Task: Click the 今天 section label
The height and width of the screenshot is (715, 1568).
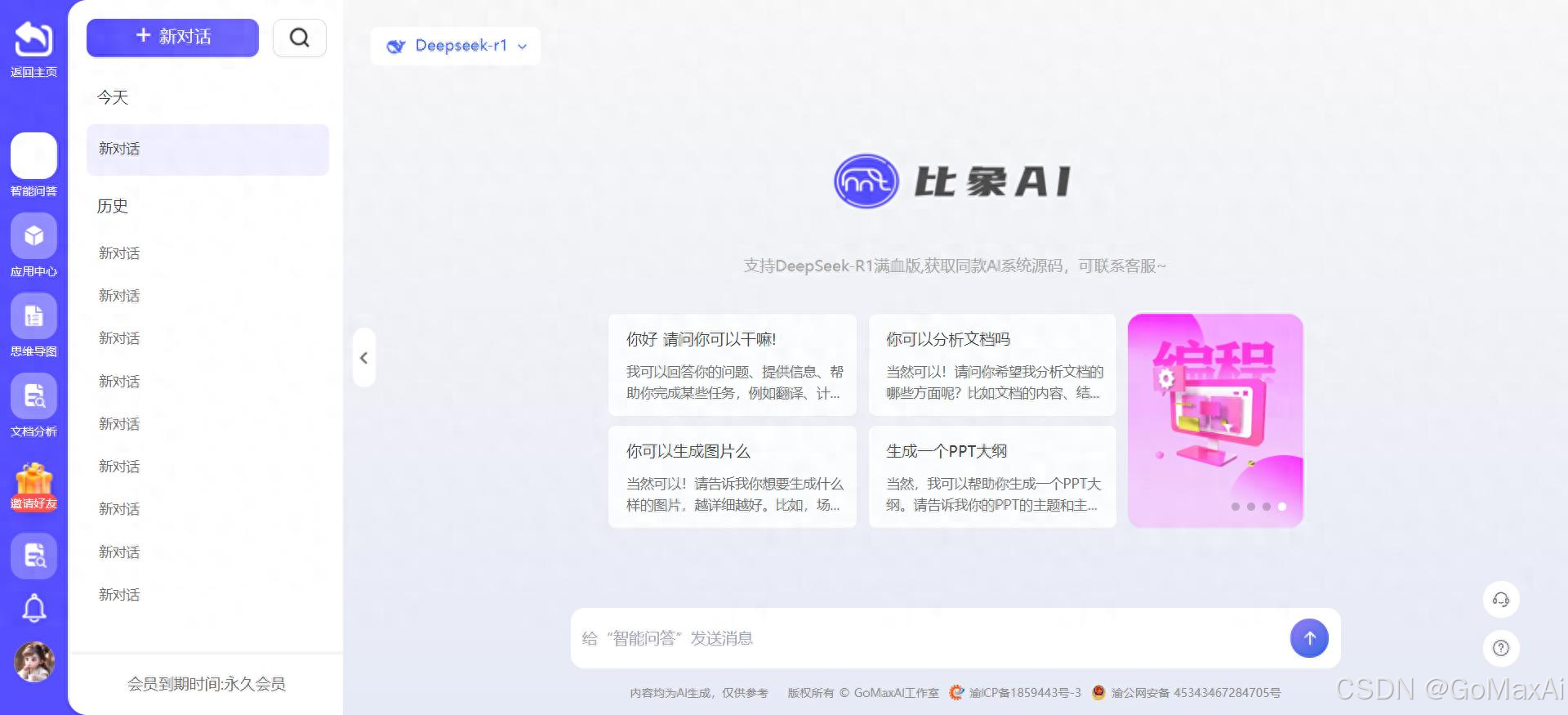Action: click(113, 97)
